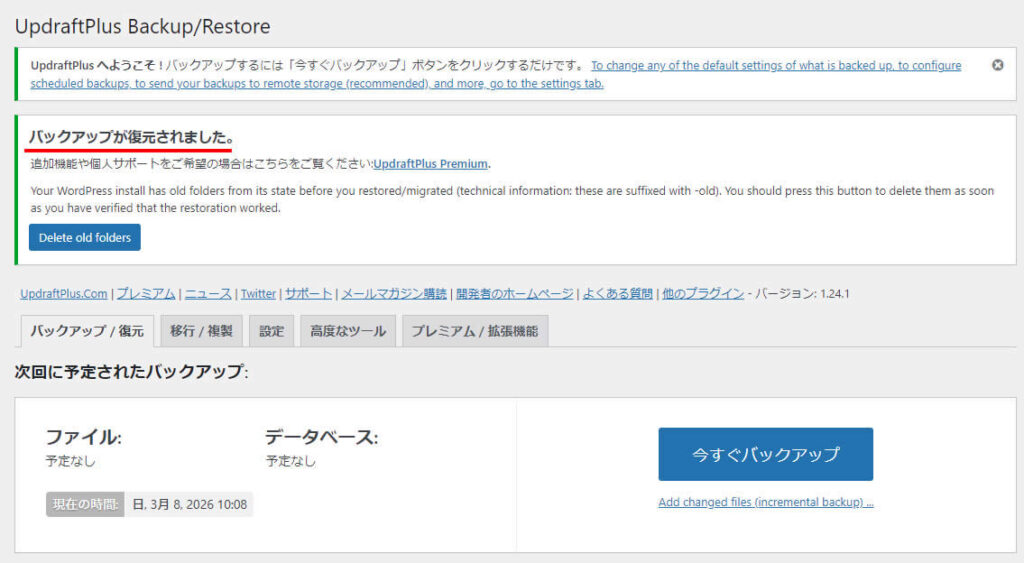This screenshot has height=563, width=1024.
Task: Select the バックアップ / 復元 tab
Action: coord(87,331)
